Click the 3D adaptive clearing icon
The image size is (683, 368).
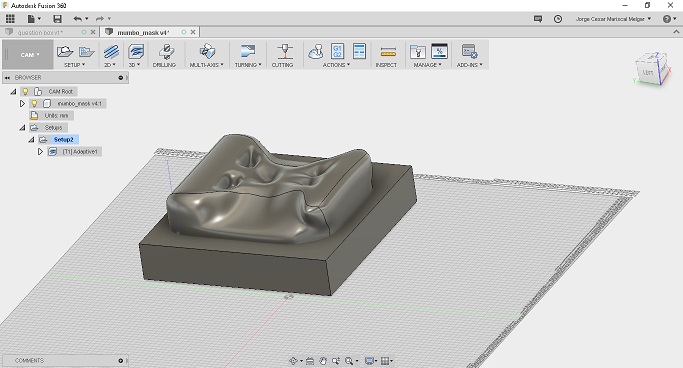pos(136,52)
